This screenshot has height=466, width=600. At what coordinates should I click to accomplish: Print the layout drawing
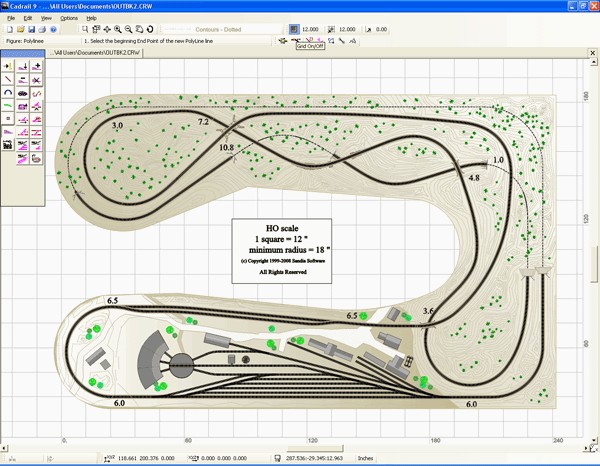click(42, 29)
